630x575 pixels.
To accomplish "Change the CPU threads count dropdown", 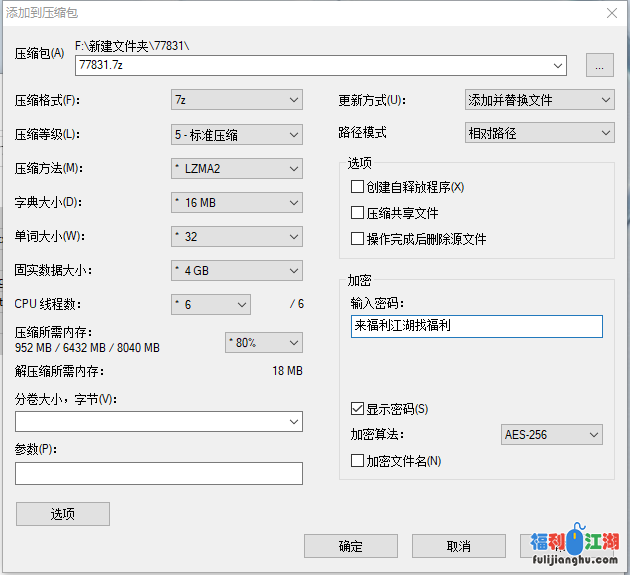I will pos(210,304).
